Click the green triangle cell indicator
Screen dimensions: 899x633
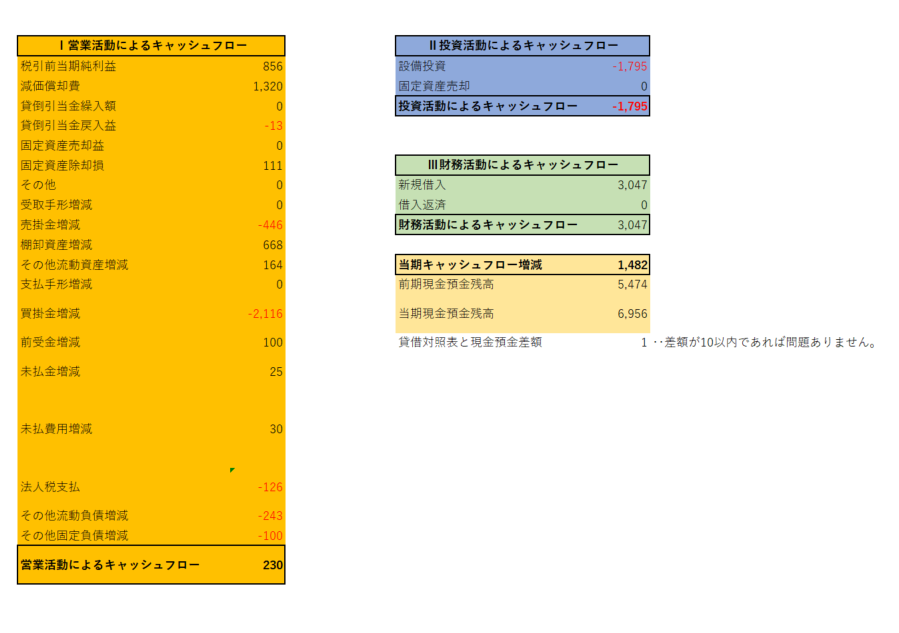pyautogui.click(x=232, y=469)
